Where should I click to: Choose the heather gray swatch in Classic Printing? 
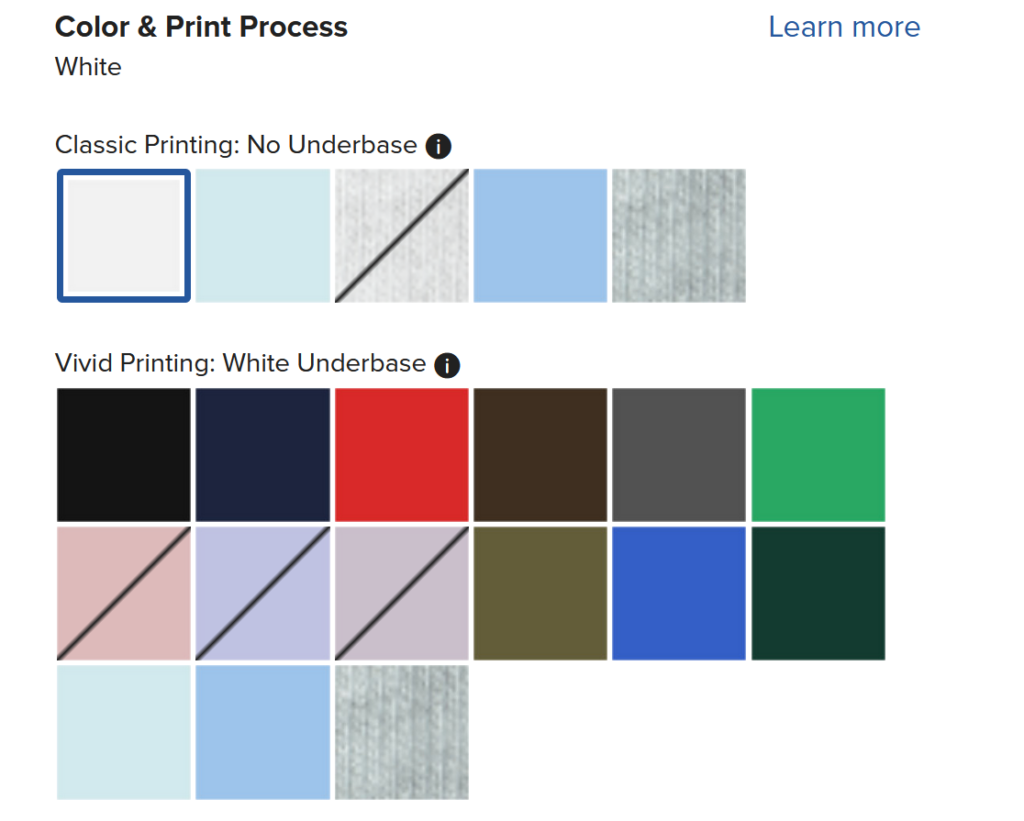point(679,236)
